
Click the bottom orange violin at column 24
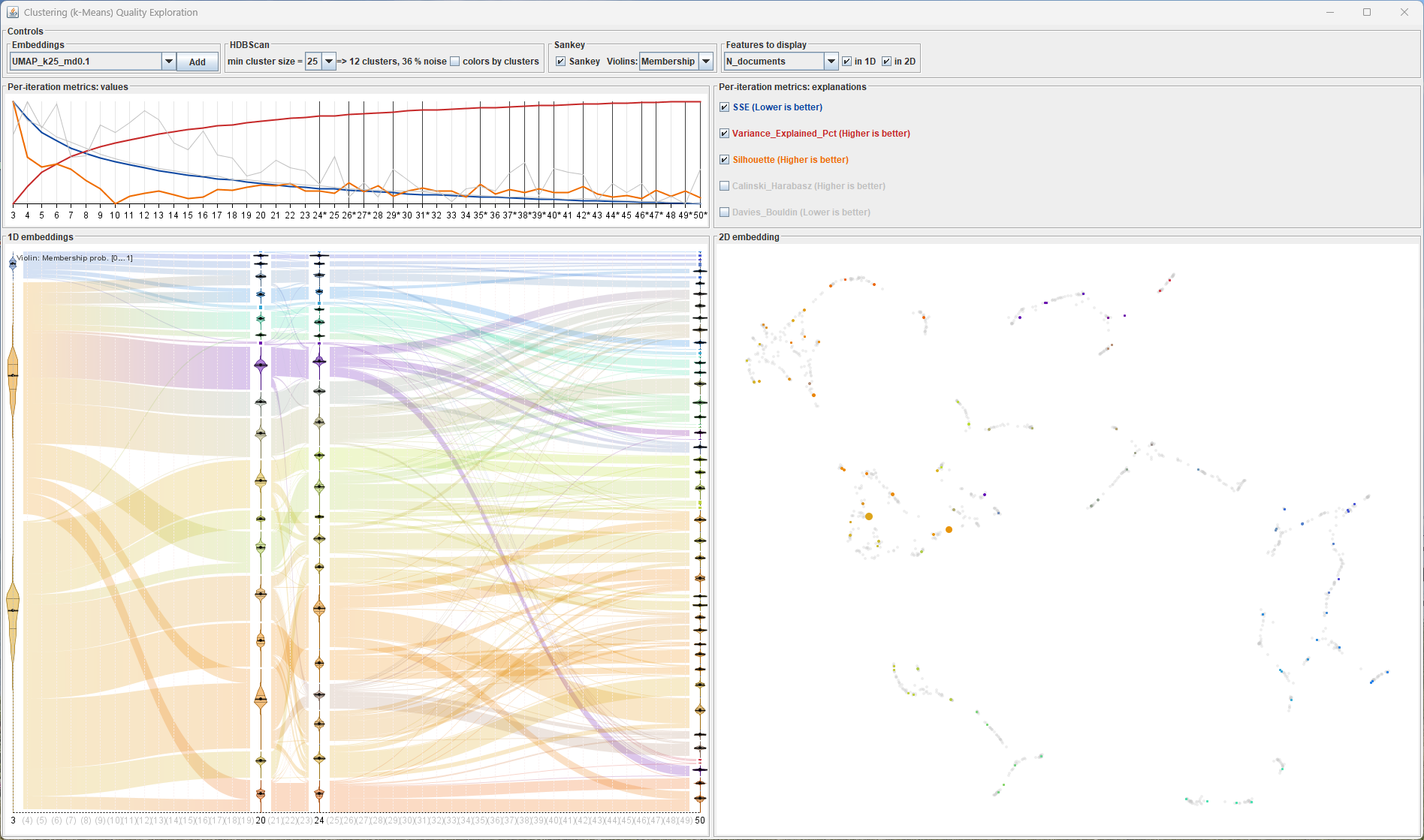[x=319, y=793]
